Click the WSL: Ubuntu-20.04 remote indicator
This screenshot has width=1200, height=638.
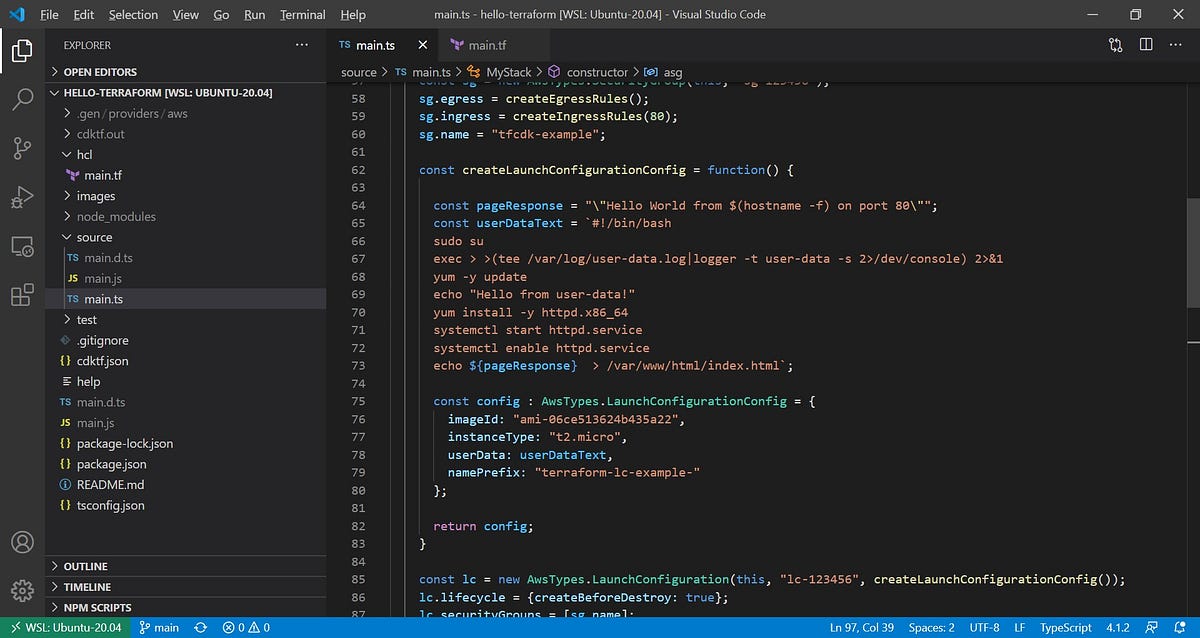click(x=66, y=627)
